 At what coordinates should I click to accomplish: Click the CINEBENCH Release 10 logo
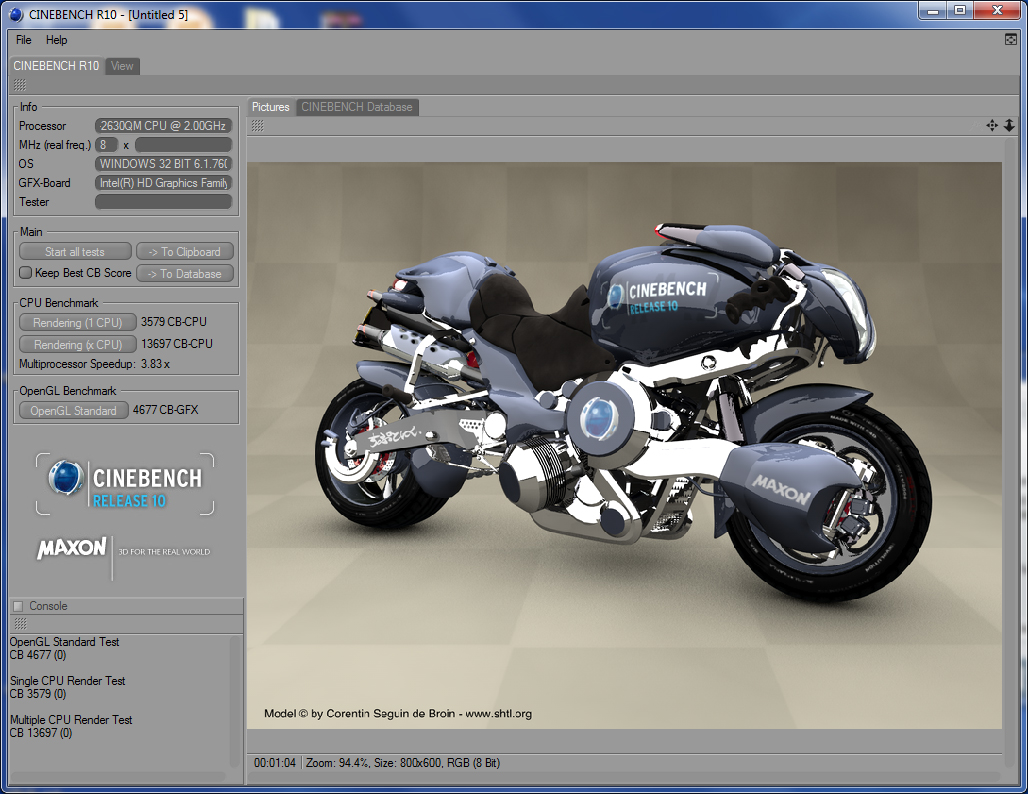(125, 484)
